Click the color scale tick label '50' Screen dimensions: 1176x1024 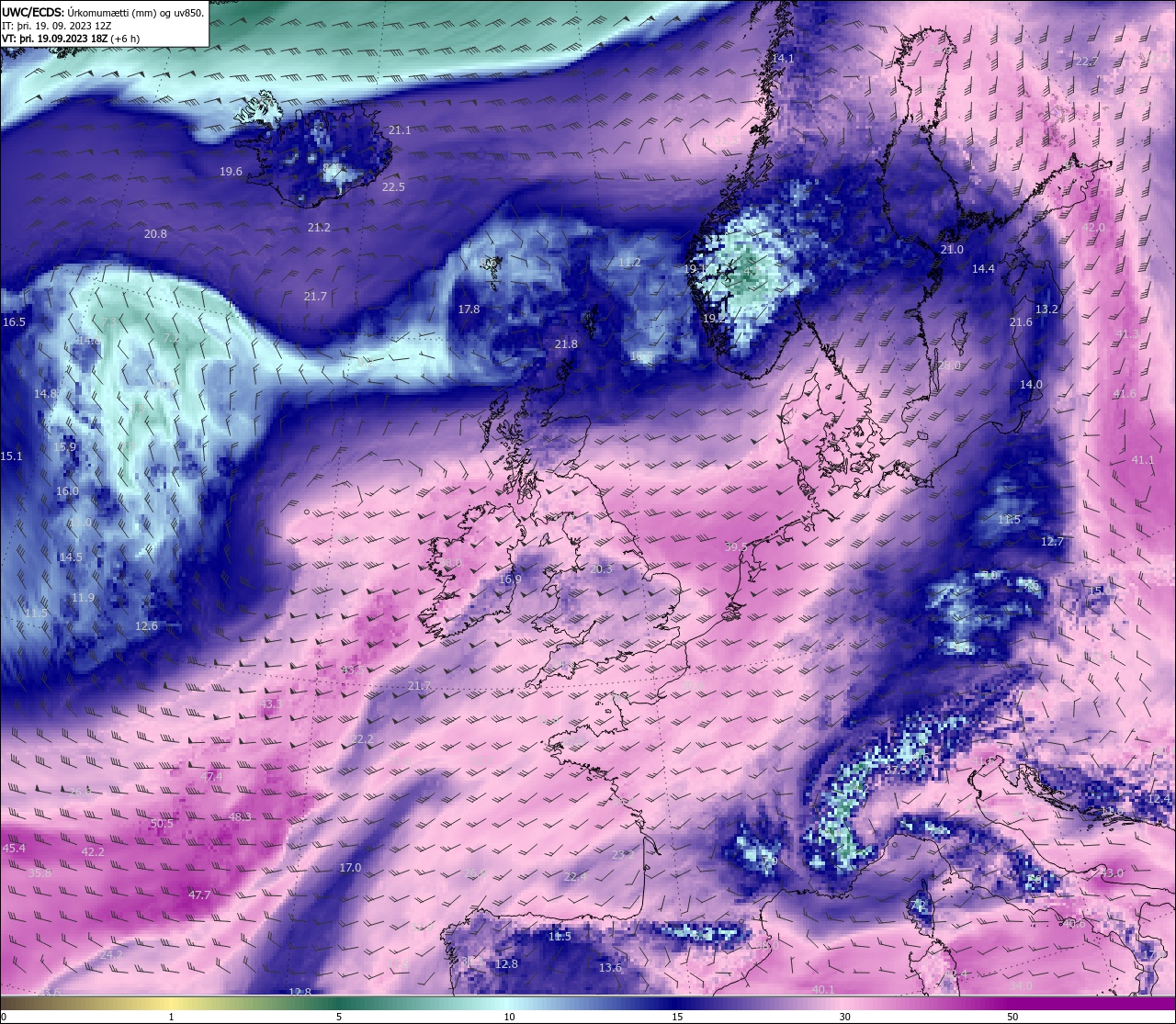1012,1017
